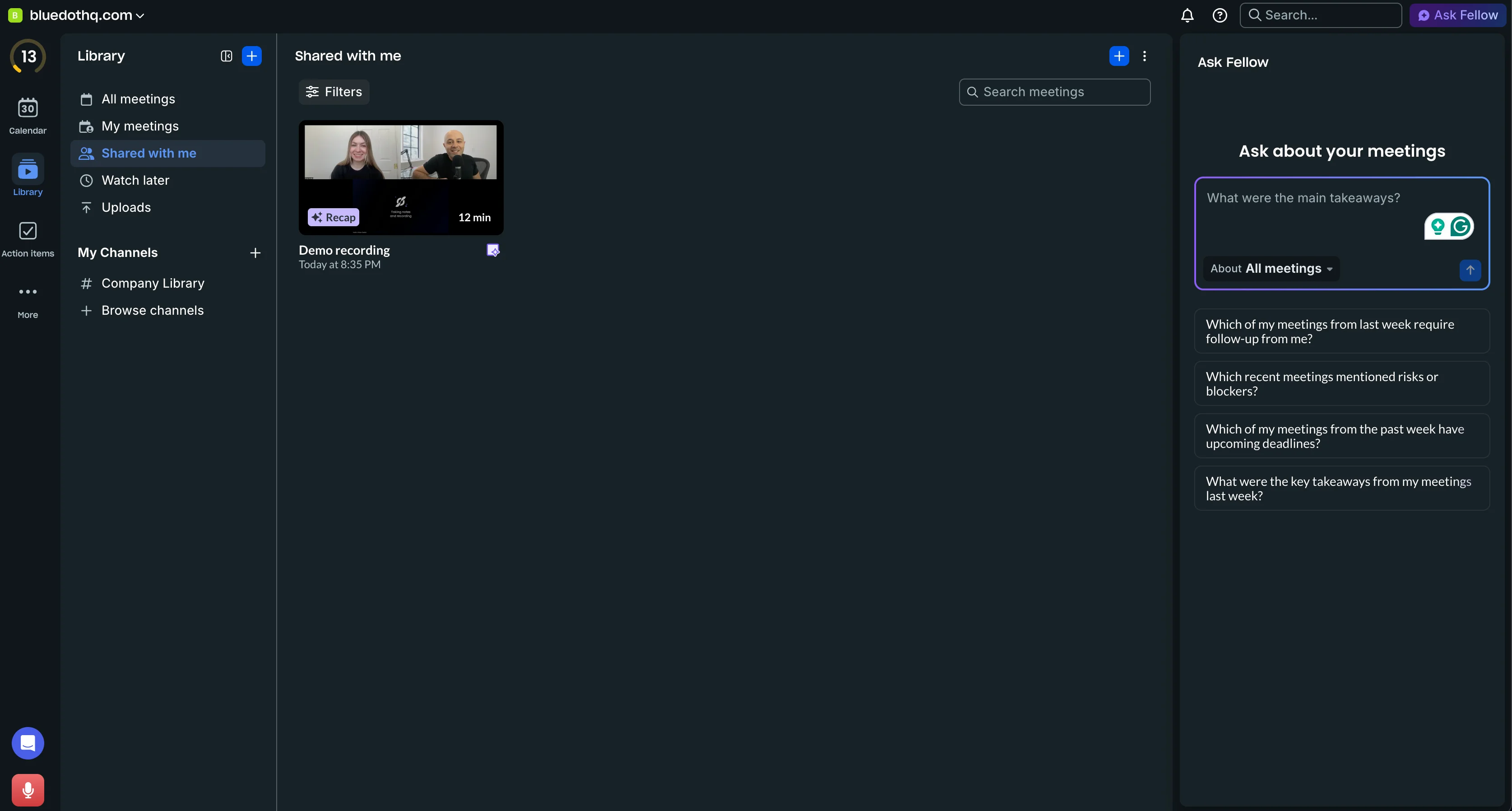Click the AI notes icon beside Demo recording
Image resolution: width=1512 pixels, height=811 pixels.
pyautogui.click(x=493, y=250)
